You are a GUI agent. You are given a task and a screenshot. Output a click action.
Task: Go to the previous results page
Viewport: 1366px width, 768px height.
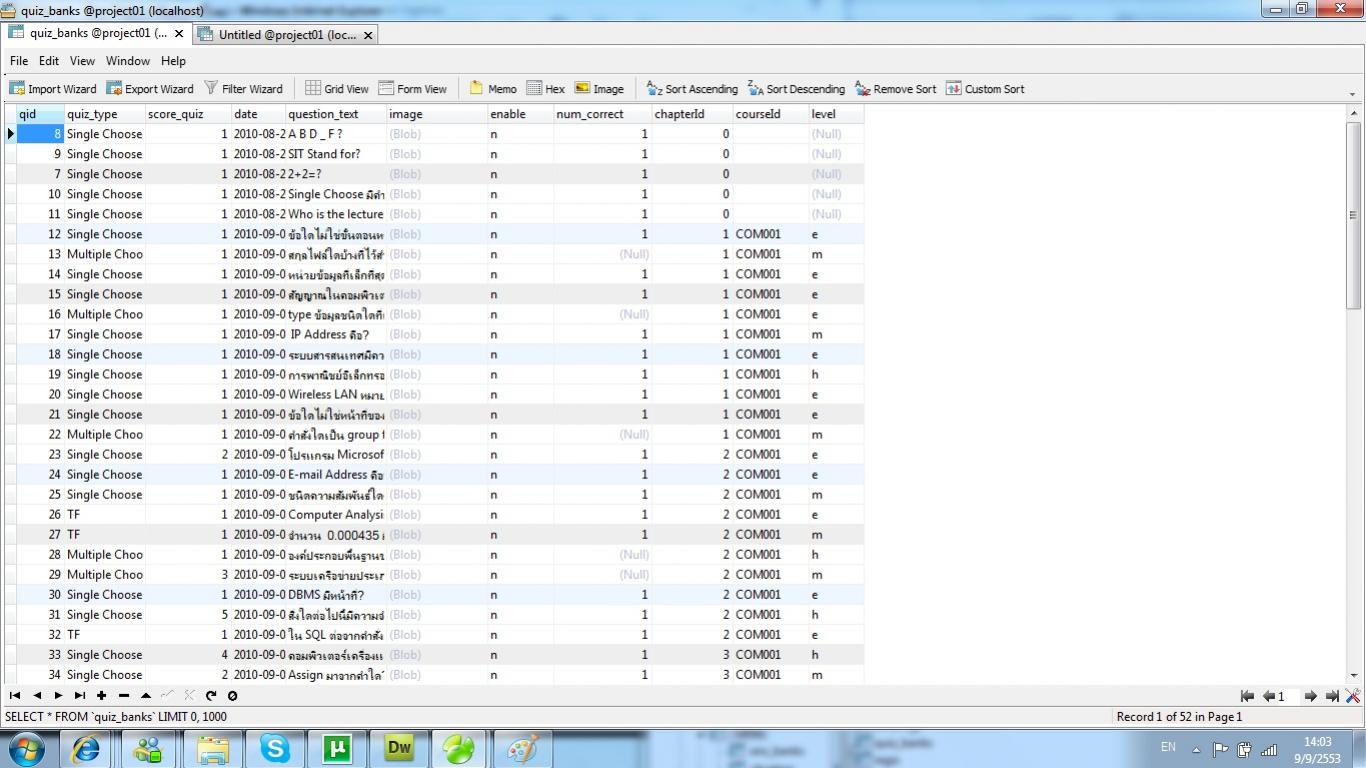pyautogui.click(x=1268, y=697)
